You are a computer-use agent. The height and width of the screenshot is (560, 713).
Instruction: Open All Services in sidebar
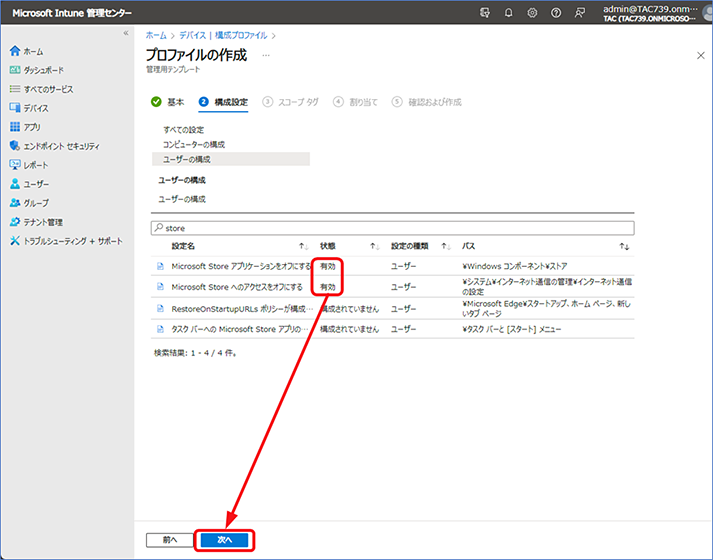pos(41,89)
